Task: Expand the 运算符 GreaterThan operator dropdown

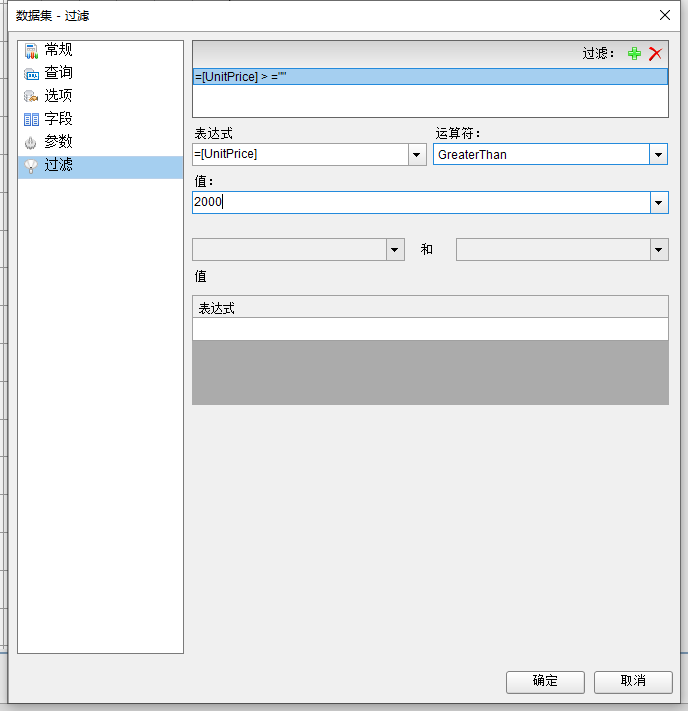Action: tap(658, 155)
